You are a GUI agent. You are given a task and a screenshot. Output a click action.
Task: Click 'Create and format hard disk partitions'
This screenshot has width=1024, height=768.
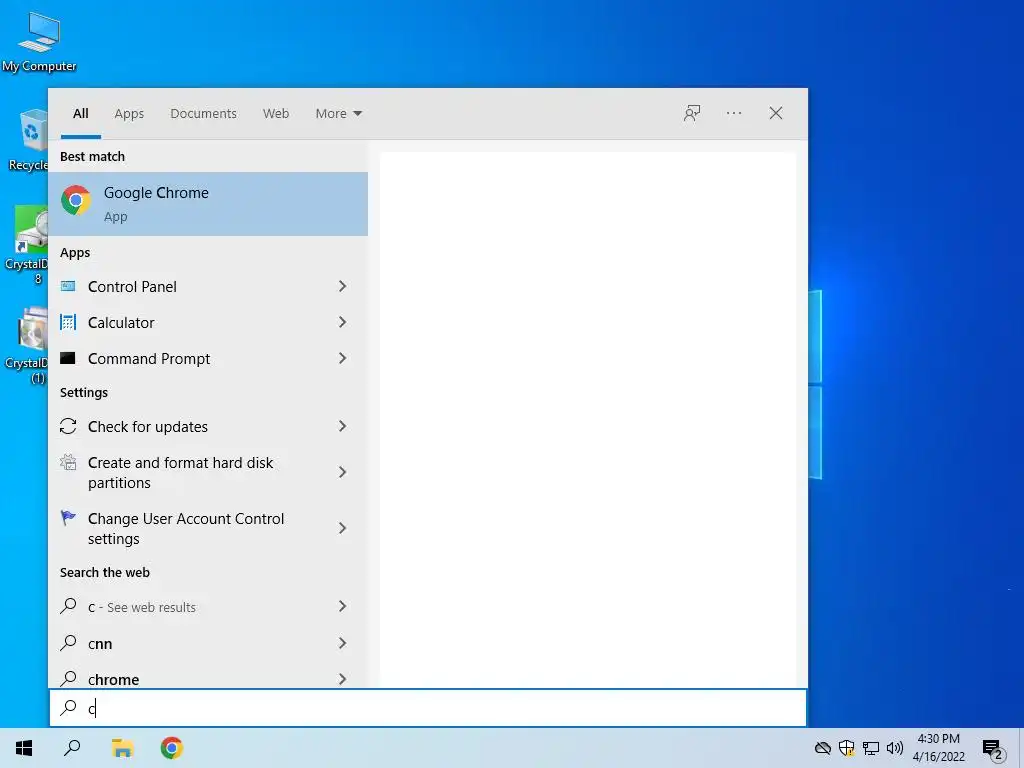click(180, 472)
